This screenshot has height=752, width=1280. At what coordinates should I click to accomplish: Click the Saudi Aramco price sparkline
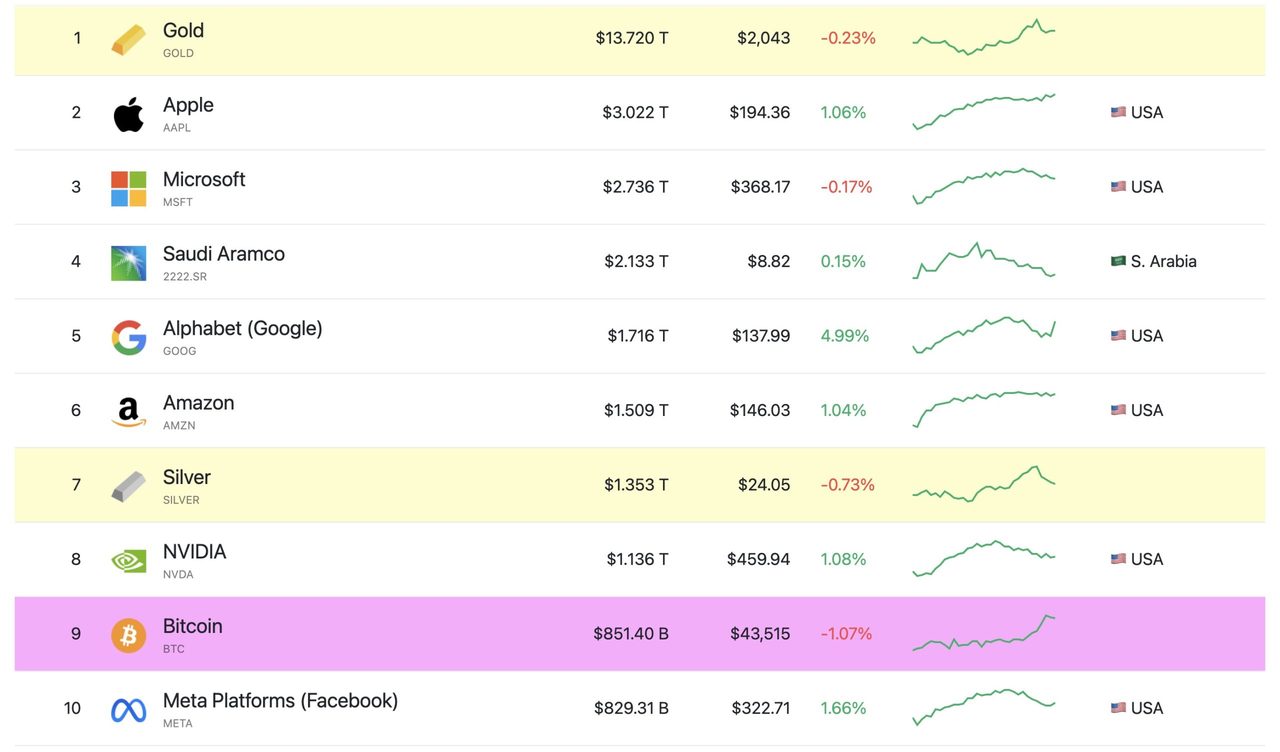point(984,260)
